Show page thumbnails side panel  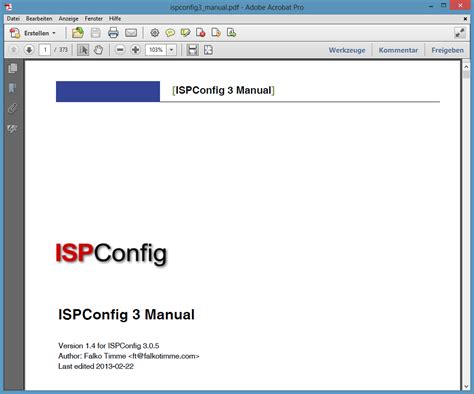point(13,68)
